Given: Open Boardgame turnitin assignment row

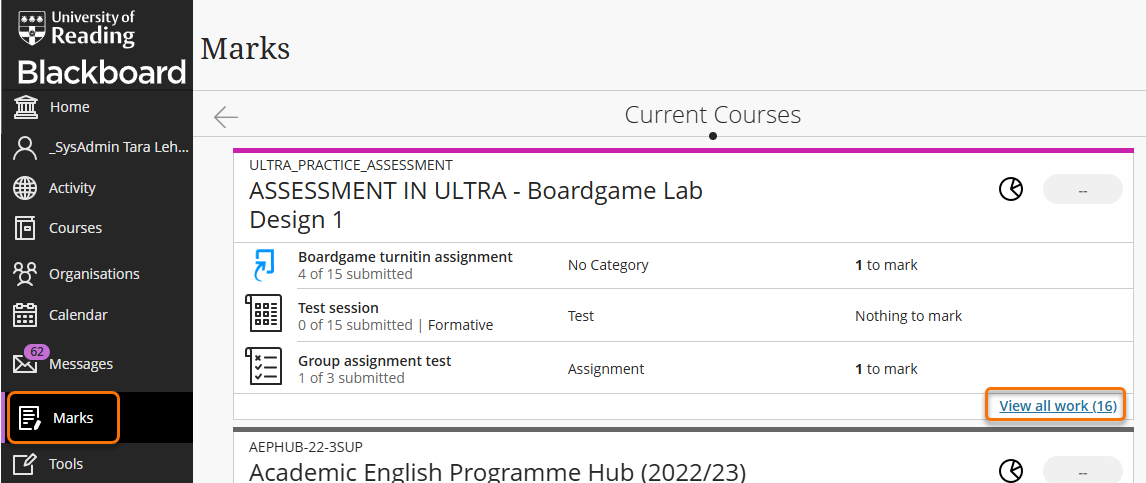Looking at the screenshot, I should pos(405,257).
